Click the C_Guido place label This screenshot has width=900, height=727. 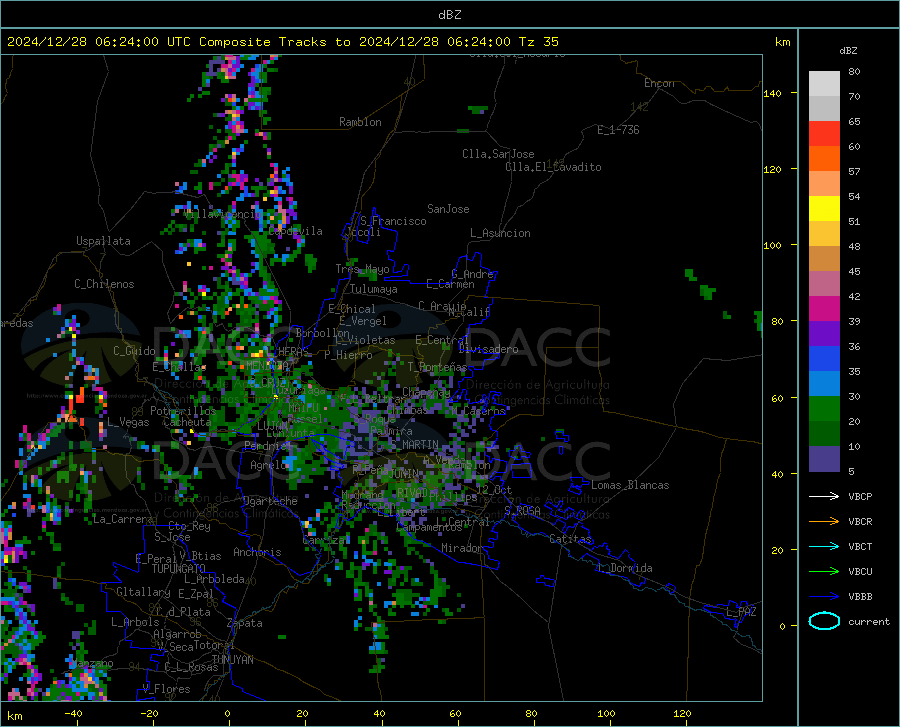click(x=134, y=351)
